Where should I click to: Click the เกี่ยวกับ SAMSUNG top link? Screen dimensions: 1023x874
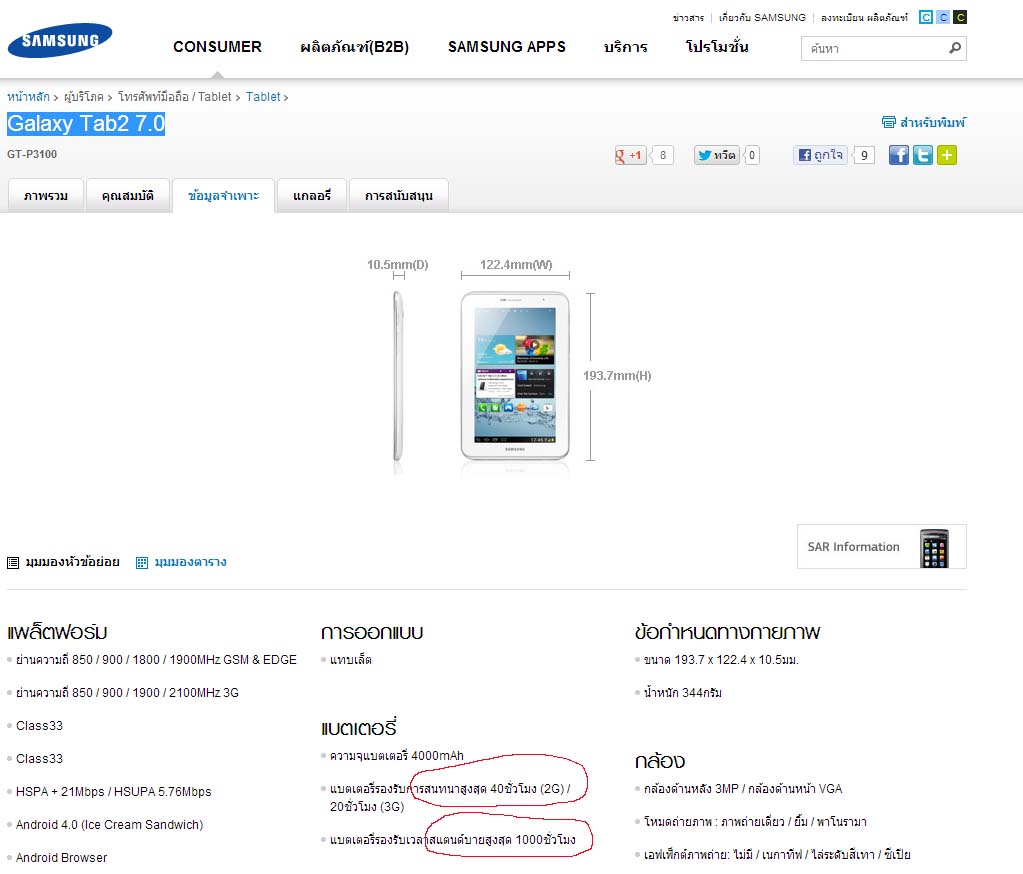click(762, 18)
